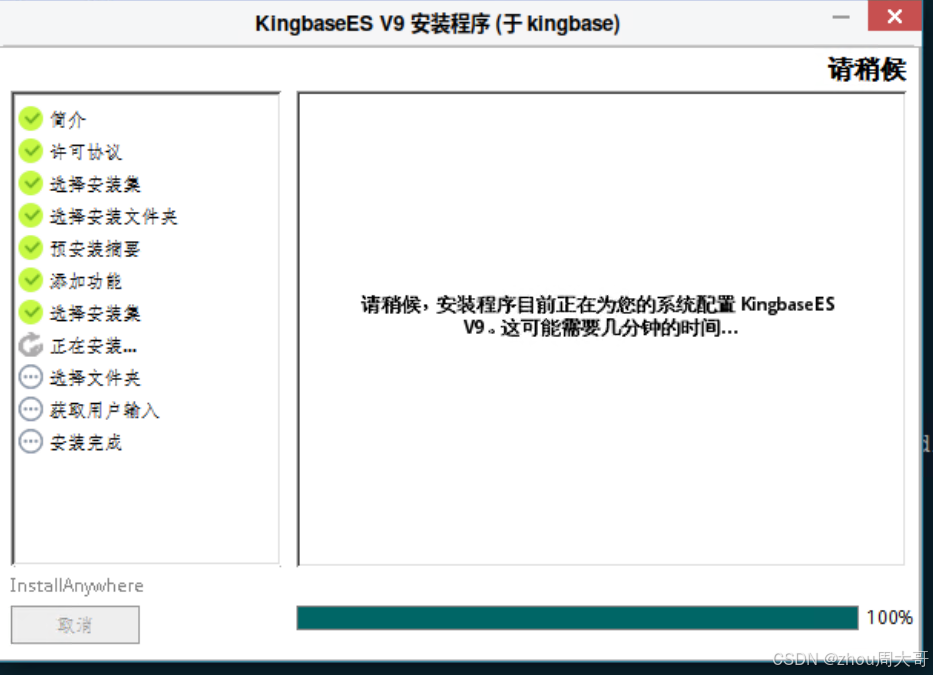Select the 许可协议 step label
The image size is (933, 675).
click(x=86, y=152)
